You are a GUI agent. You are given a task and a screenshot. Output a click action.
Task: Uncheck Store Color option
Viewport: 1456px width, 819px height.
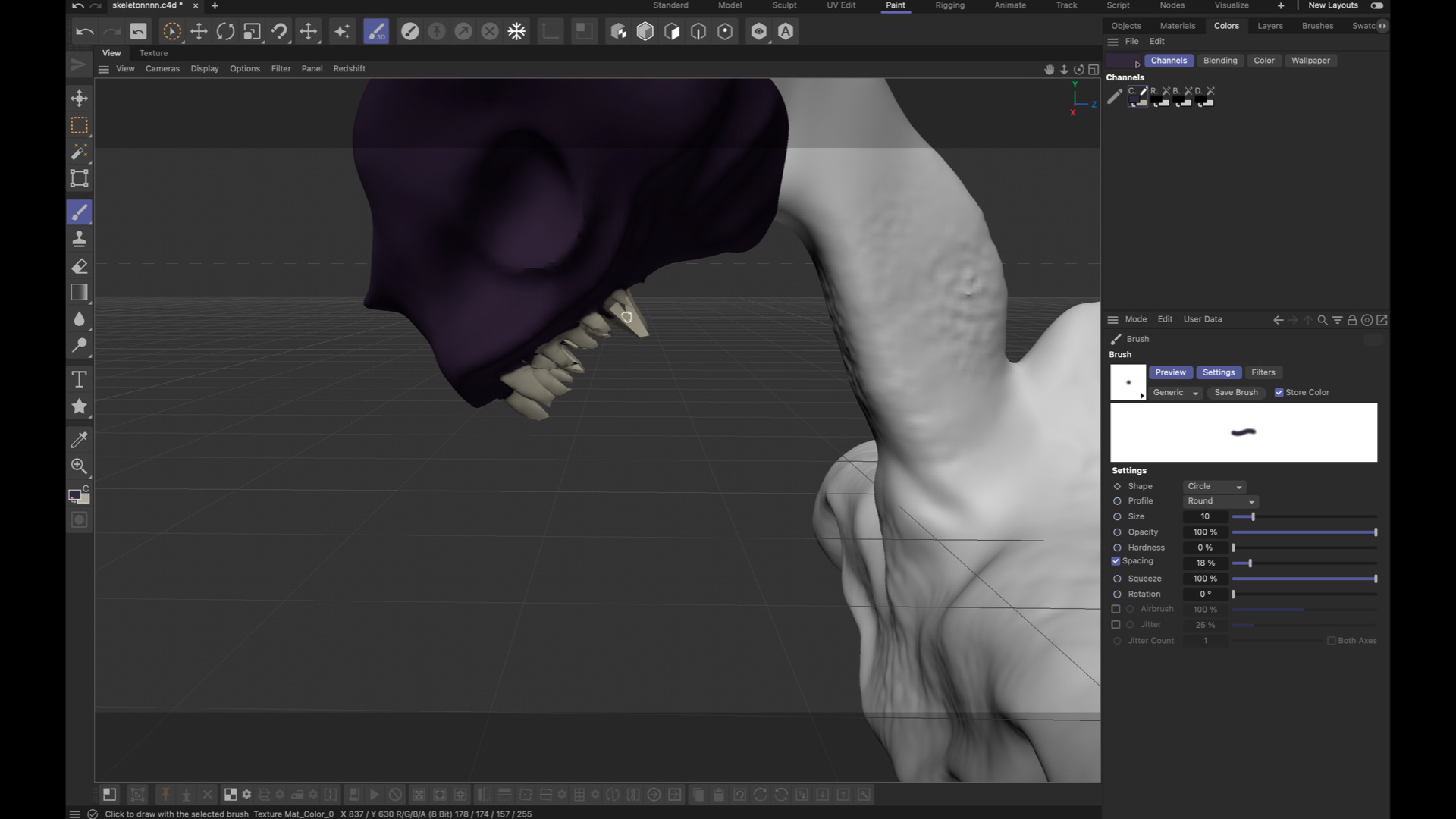pyautogui.click(x=1279, y=393)
